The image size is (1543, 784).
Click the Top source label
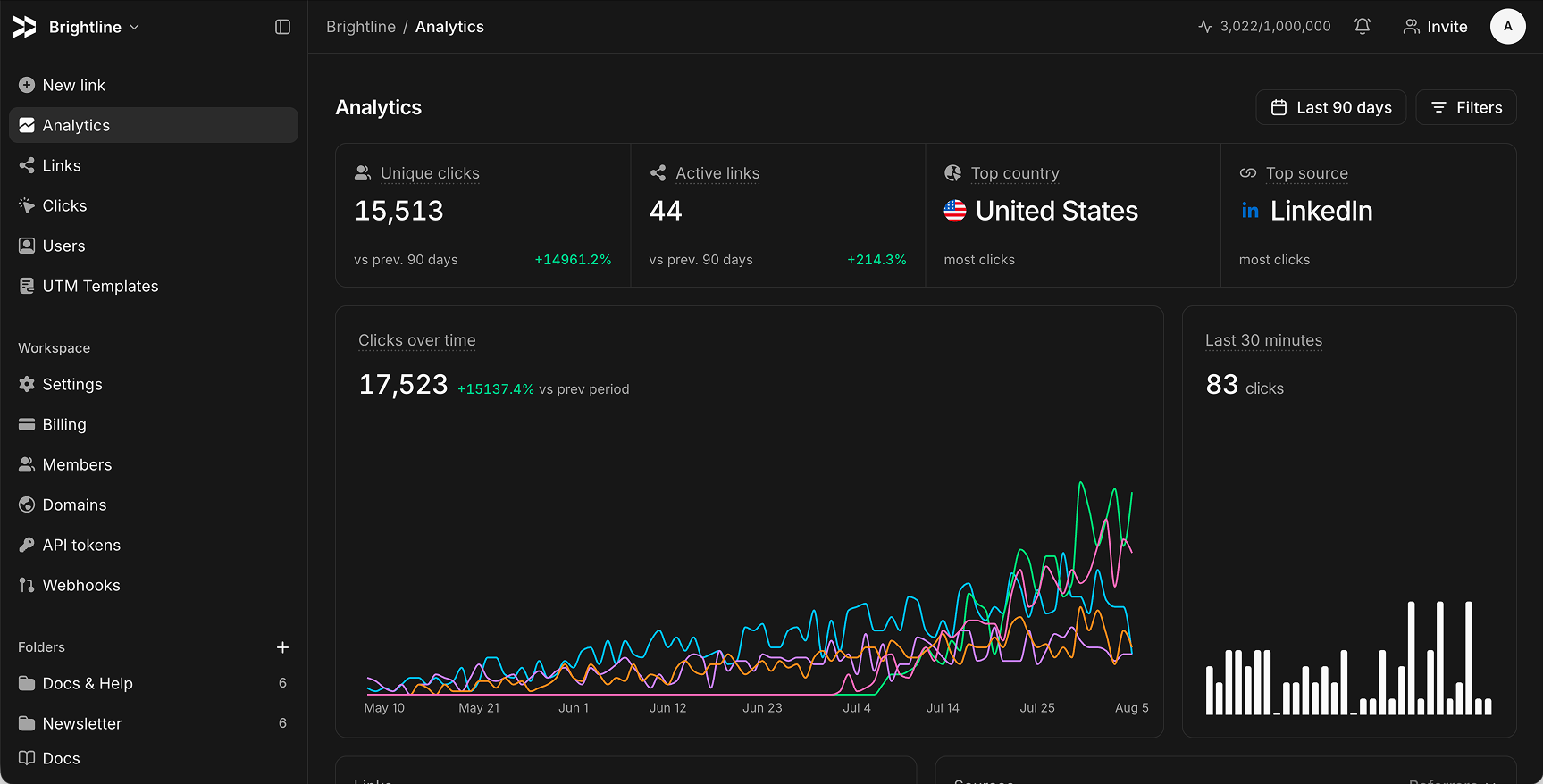[1307, 173]
